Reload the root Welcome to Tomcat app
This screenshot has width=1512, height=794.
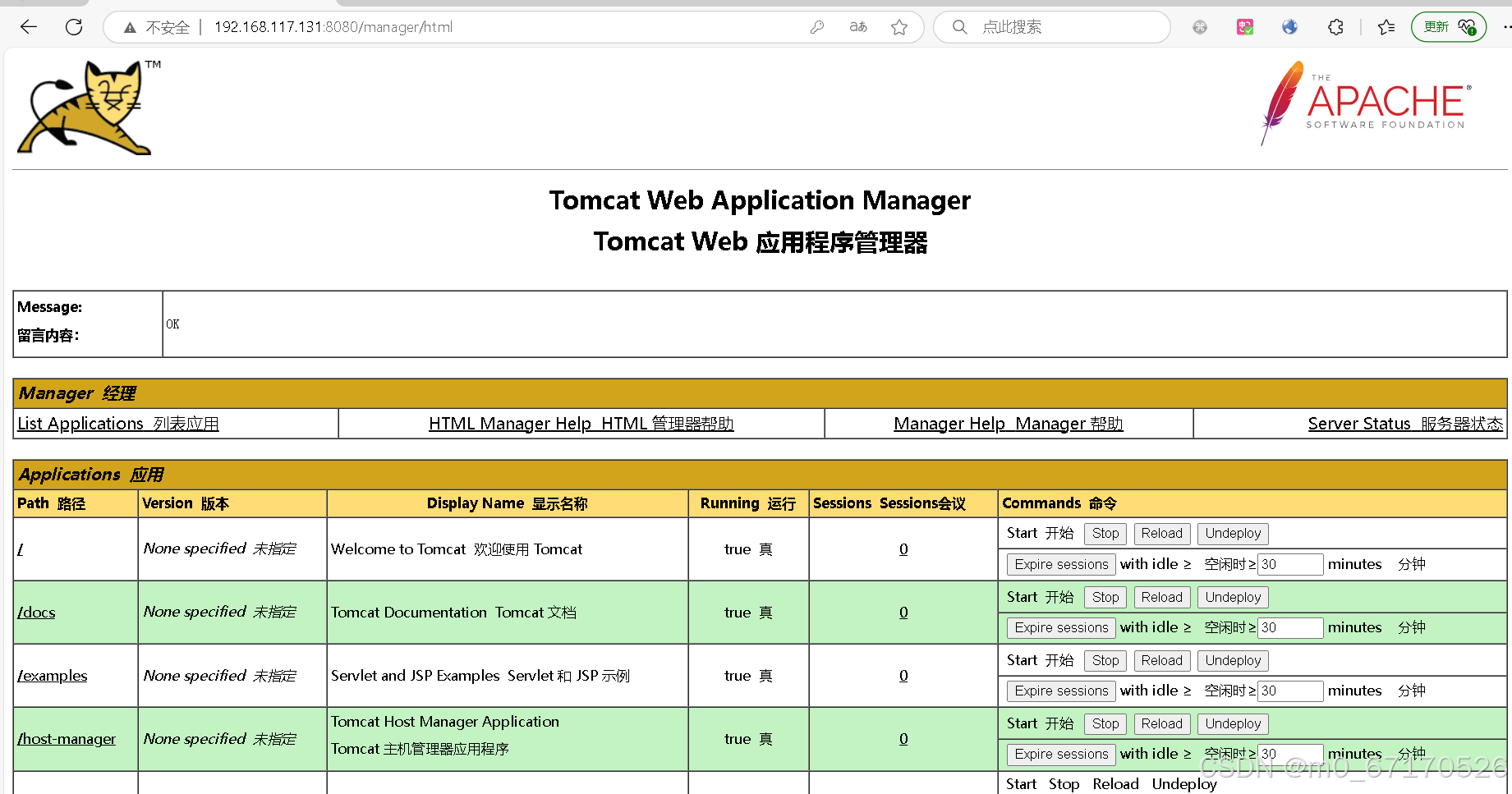click(1161, 534)
